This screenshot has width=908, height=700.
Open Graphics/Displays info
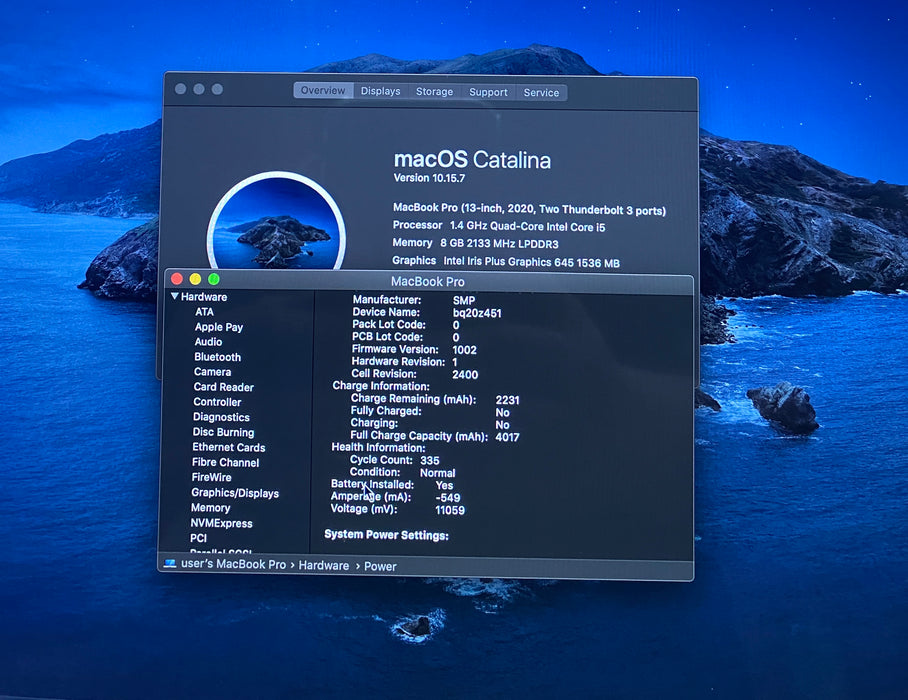click(235, 493)
